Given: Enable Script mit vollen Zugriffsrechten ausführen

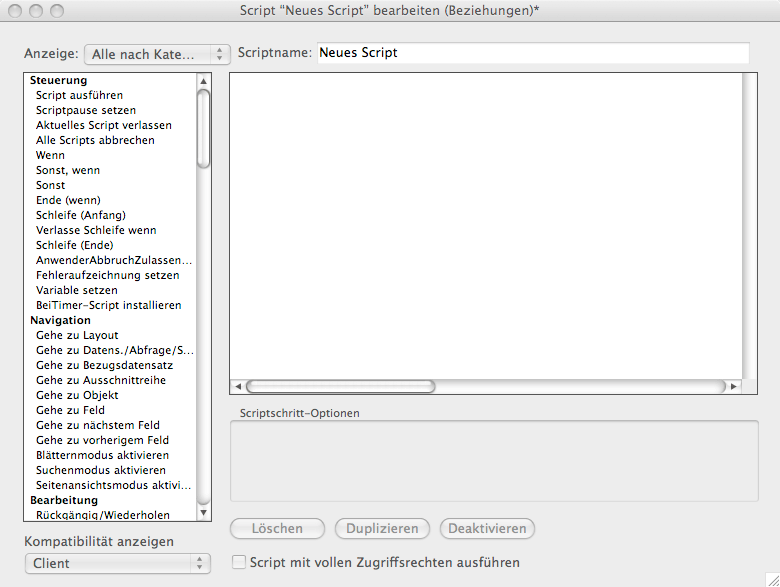Looking at the screenshot, I should click(239, 562).
